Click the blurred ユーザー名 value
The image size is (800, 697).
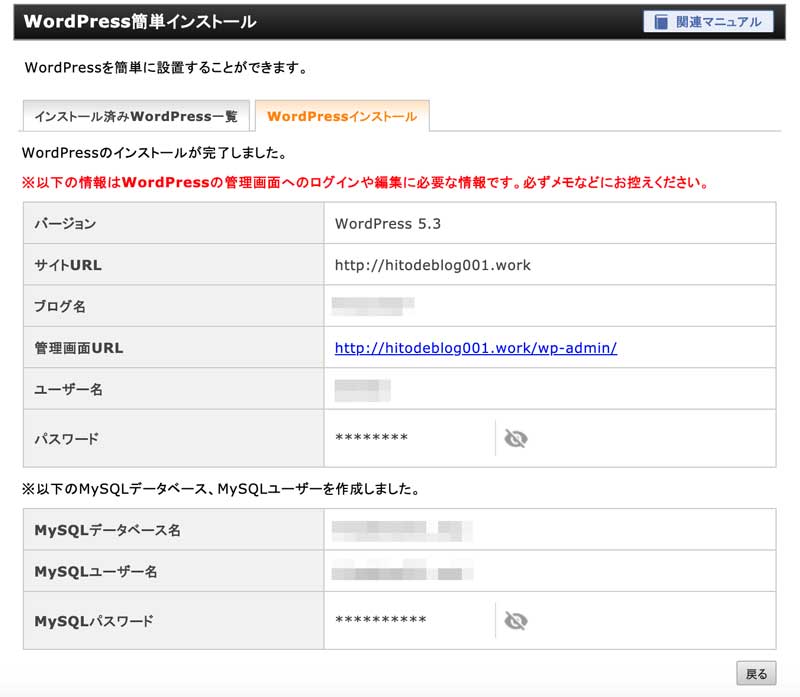pyautogui.click(x=363, y=390)
